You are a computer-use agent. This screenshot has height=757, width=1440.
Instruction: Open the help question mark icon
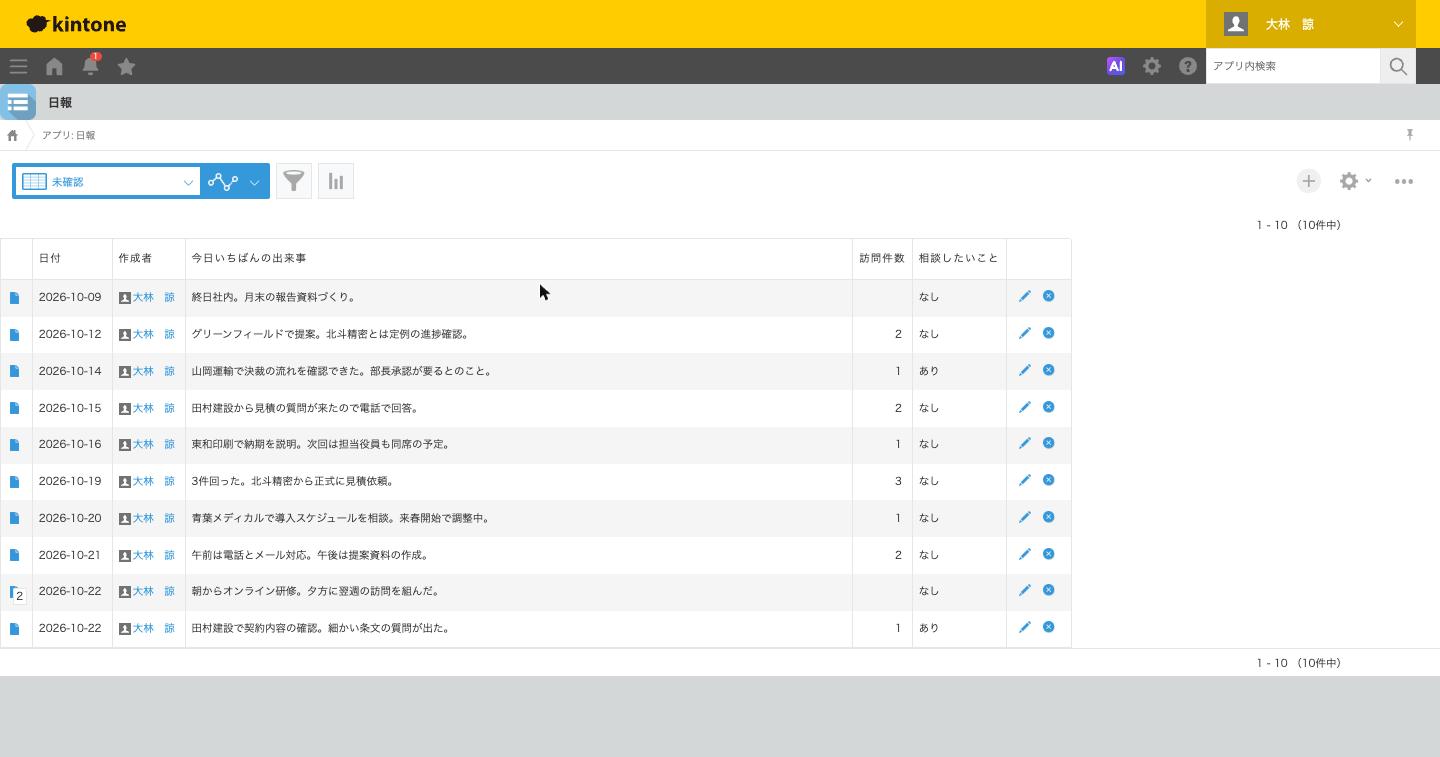(1188, 66)
